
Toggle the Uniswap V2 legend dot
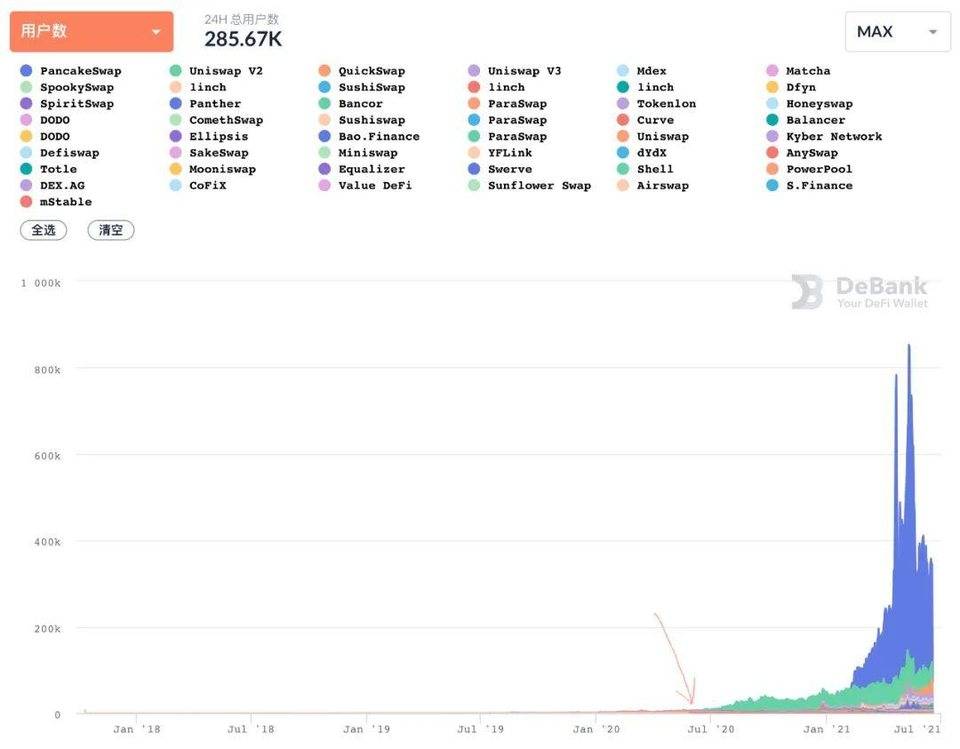(x=175, y=70)
